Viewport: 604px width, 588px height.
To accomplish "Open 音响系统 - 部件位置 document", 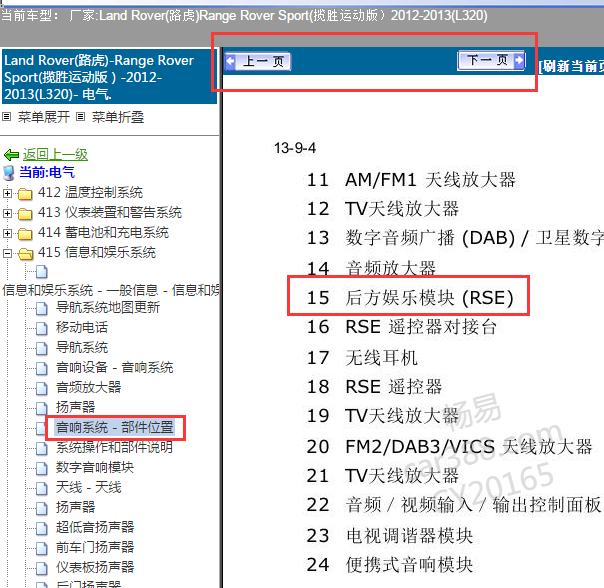I will point(114,427).
